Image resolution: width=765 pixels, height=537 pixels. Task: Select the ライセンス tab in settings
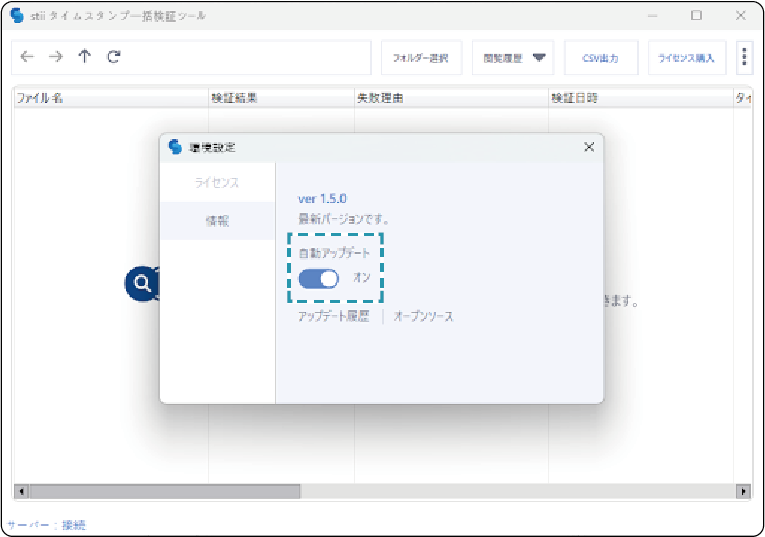[217, 183]
